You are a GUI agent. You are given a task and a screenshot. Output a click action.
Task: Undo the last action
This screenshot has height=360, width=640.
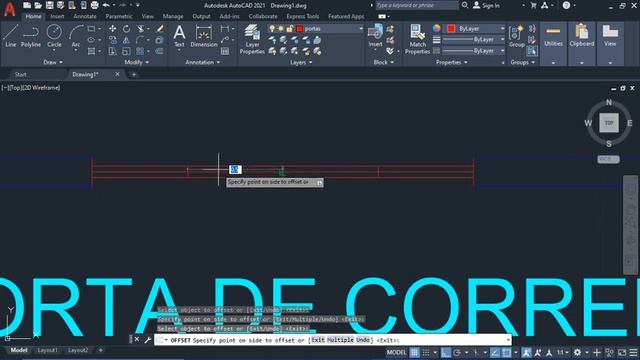point(106,5)
